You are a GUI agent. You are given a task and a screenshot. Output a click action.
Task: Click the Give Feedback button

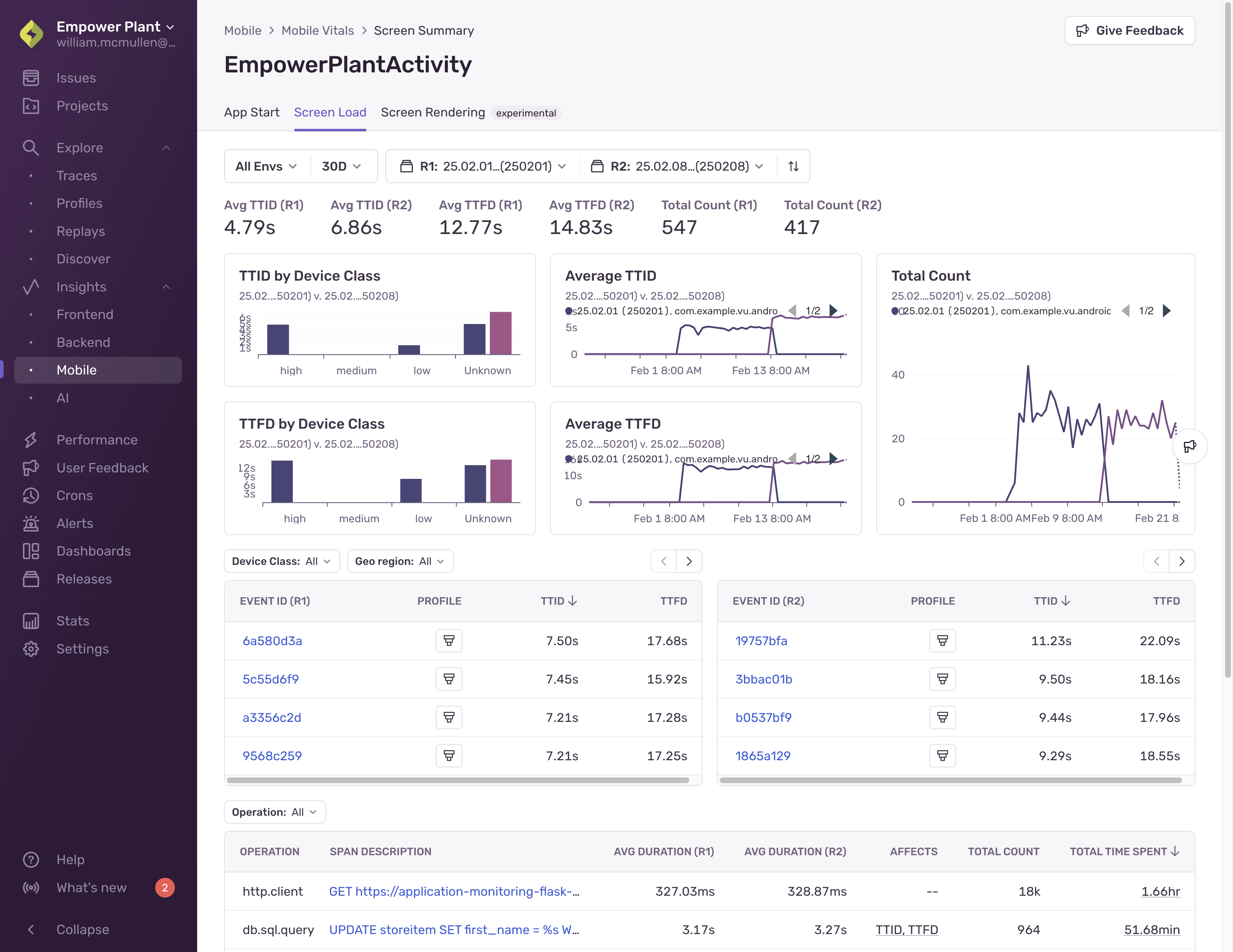click(x=1129, y=30)
